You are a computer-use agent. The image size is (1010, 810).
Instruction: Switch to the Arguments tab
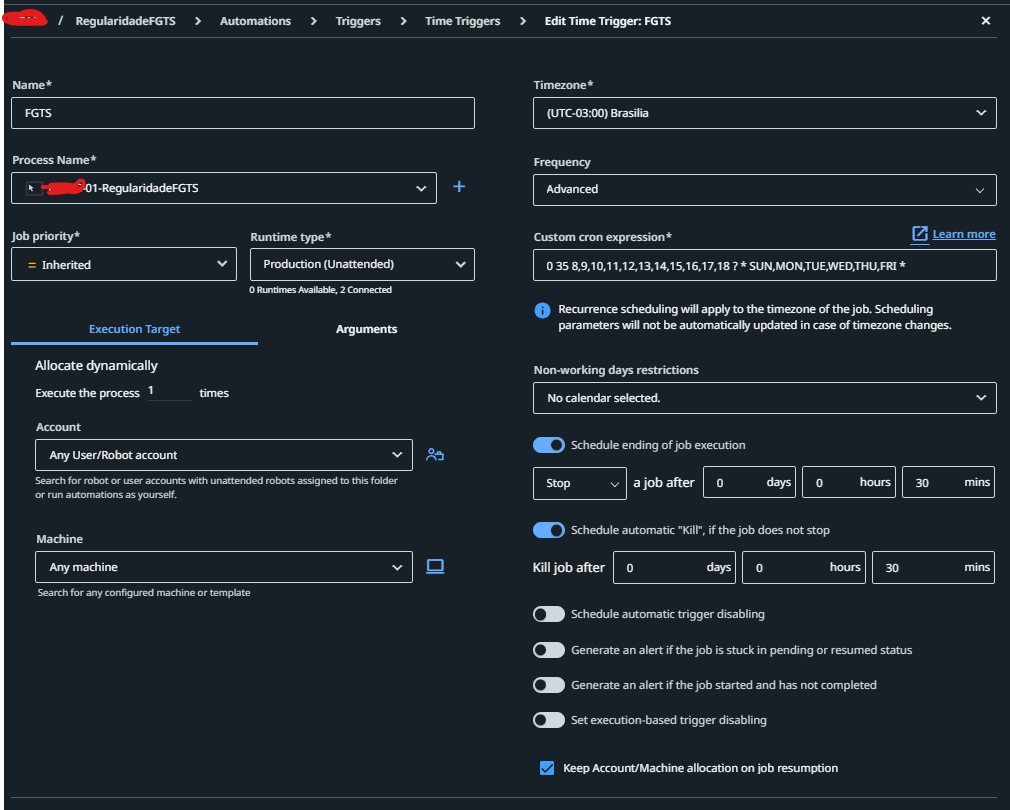click(366, 329)
